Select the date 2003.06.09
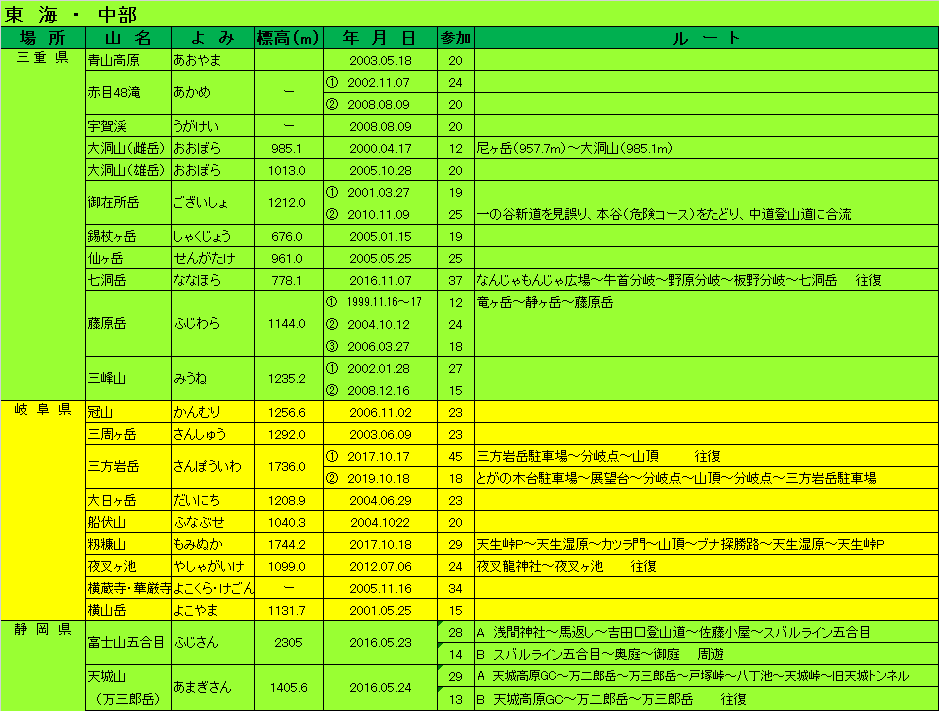The image size is (941, 711). pos(380,434)
